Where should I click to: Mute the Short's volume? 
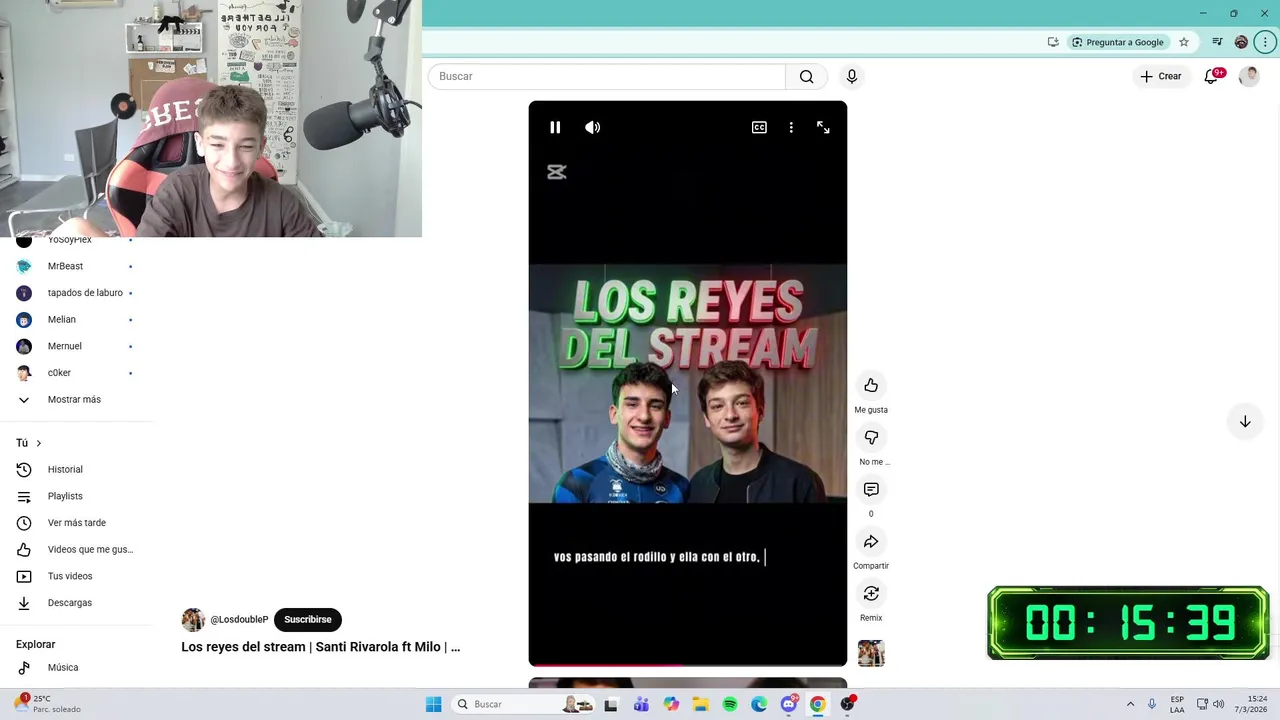click(x=593, y=127)
